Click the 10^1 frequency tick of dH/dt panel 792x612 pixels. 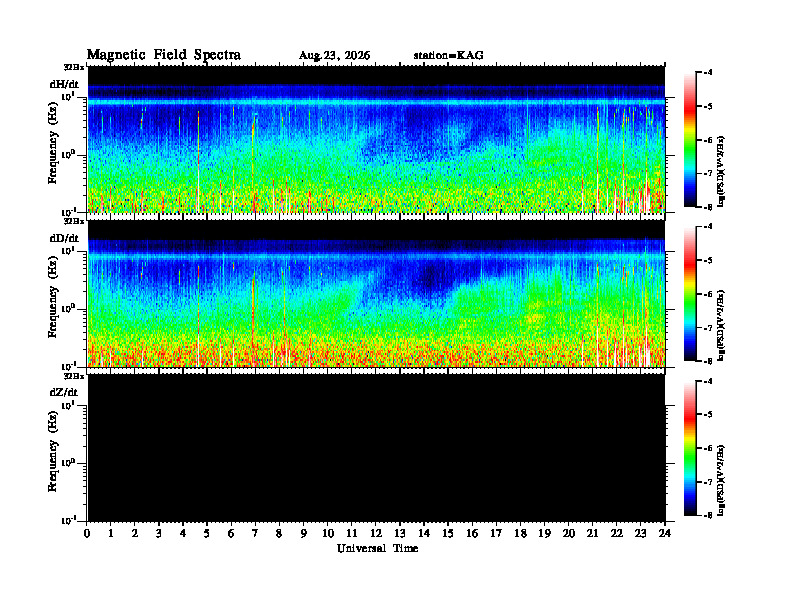click(68, 96)
